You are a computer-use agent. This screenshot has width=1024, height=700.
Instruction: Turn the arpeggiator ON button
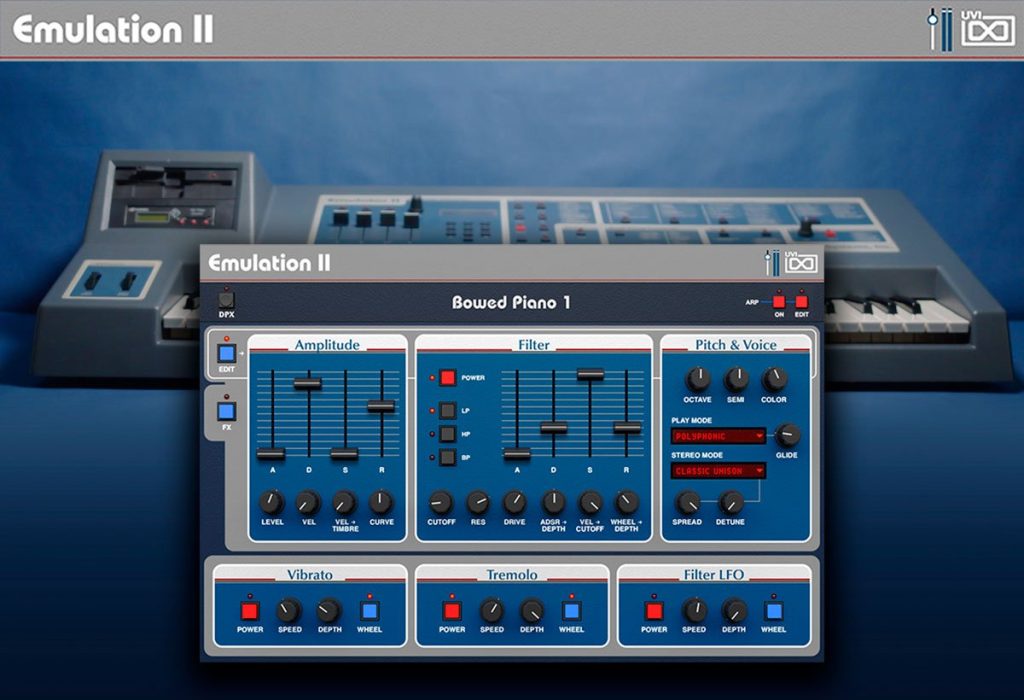click(779, 302)
